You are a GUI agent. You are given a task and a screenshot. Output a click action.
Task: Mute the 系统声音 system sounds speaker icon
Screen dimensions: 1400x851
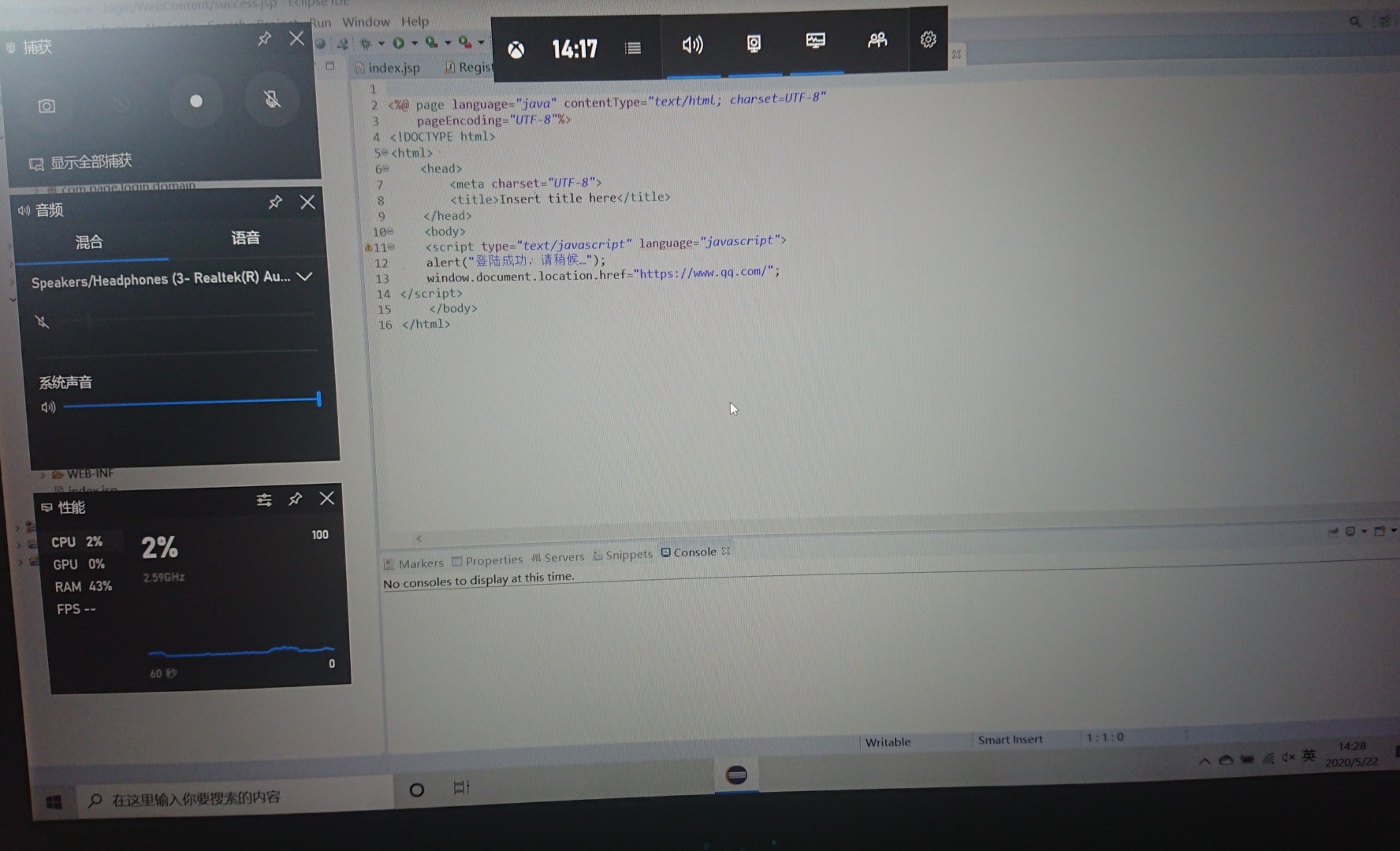coord(48,407)
